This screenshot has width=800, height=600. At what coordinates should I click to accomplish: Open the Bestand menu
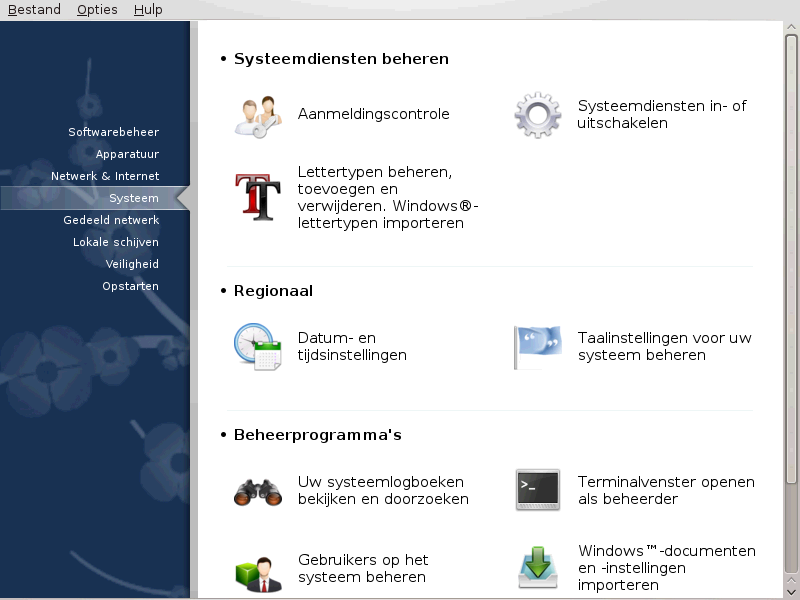click(x=34, y=9)
